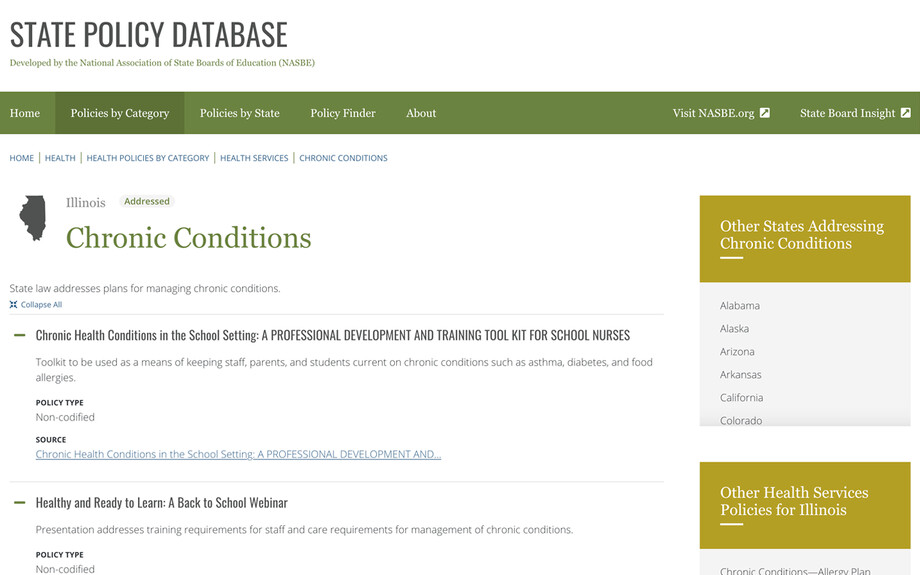Image resolution: width=920 pixels, height=575 pixels.
Task: Click the HEALTH SERVICES breadcrumb
Action: [254, 158]
